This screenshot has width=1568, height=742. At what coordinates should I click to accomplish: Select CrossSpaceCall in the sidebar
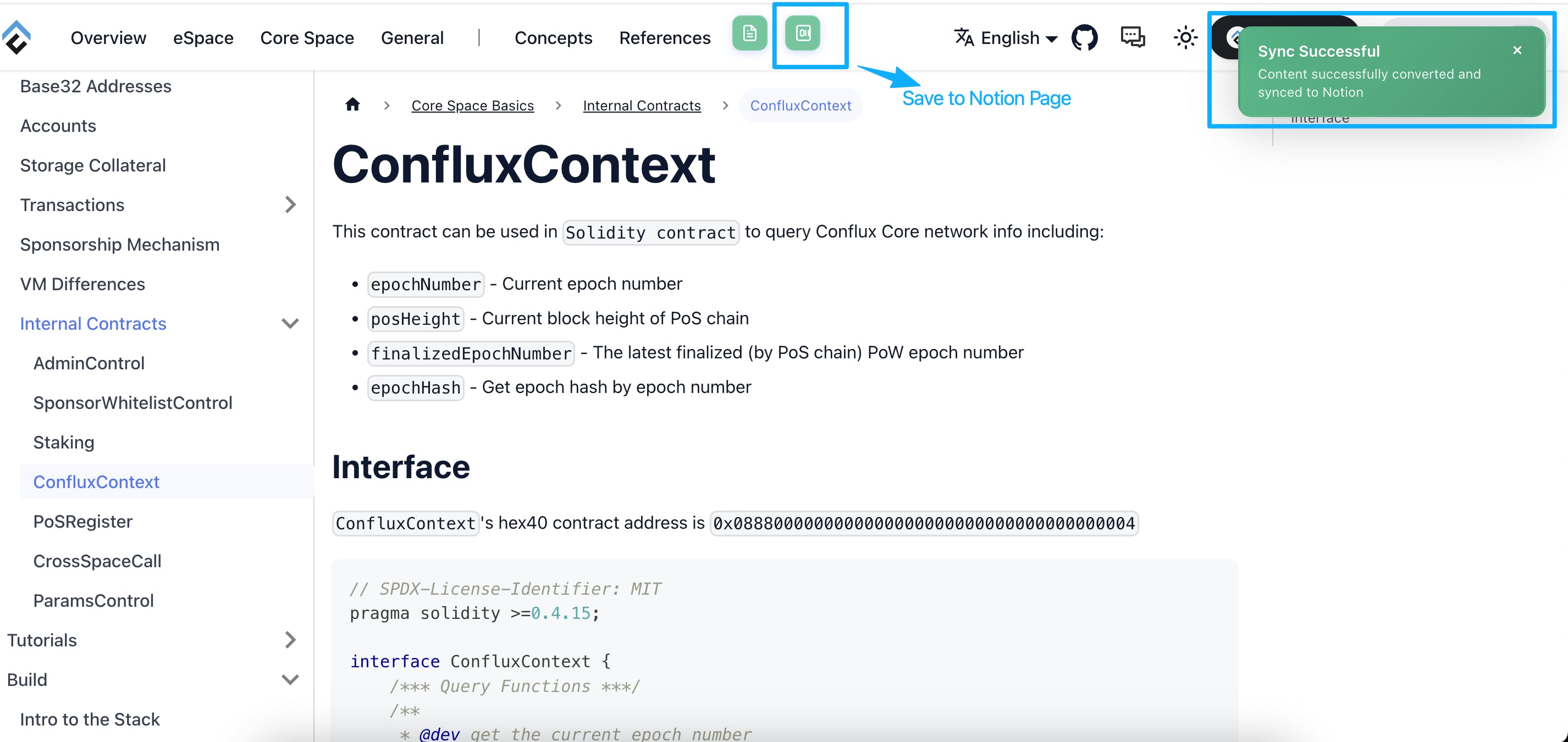tap(97, 561)
